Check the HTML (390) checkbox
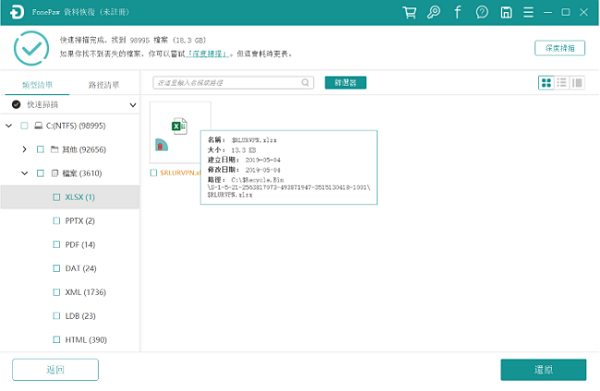The height and width of the screenshot is (391, 600). [x=56, y=339]
